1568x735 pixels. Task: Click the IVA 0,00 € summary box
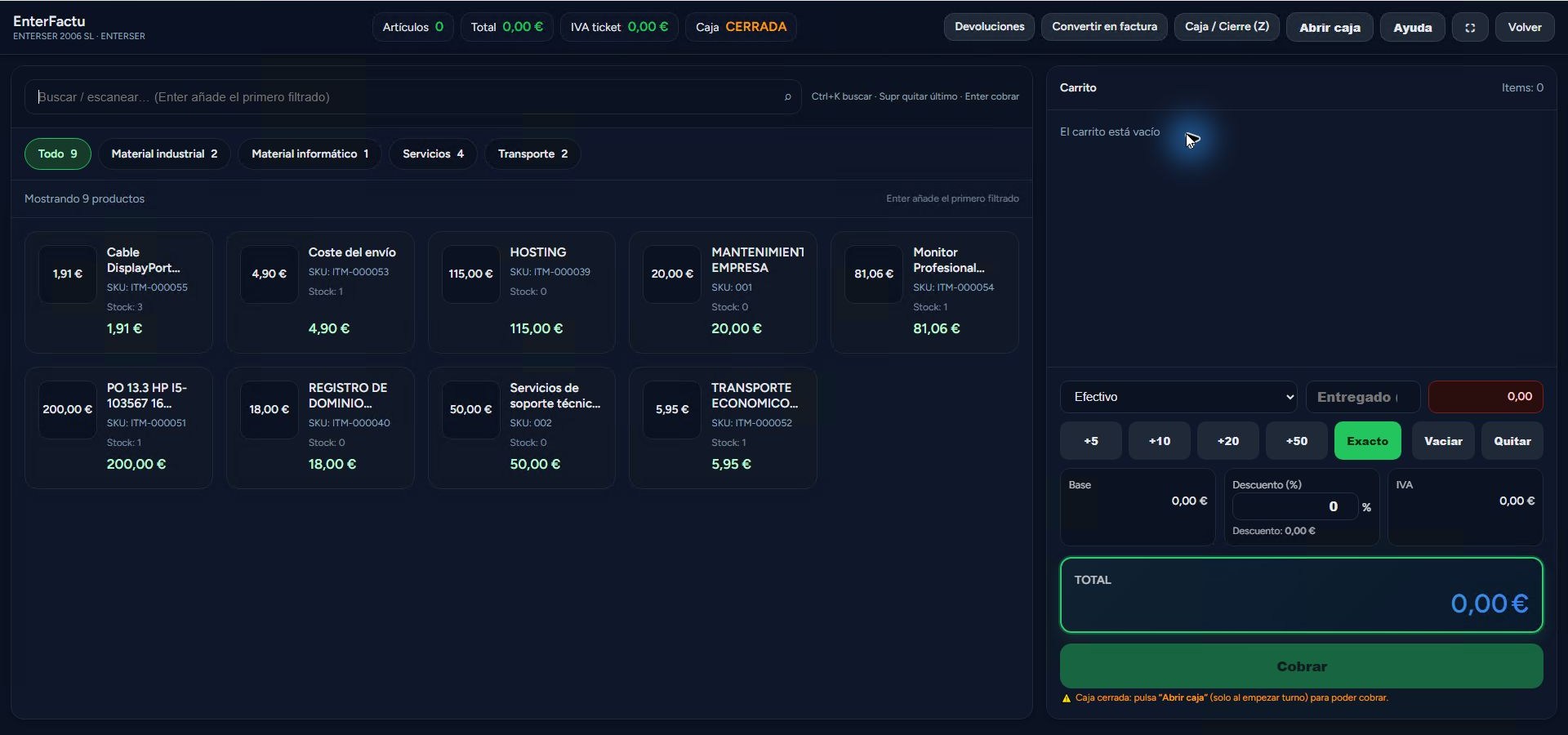pyautogui.click(x=1465, y=507)
